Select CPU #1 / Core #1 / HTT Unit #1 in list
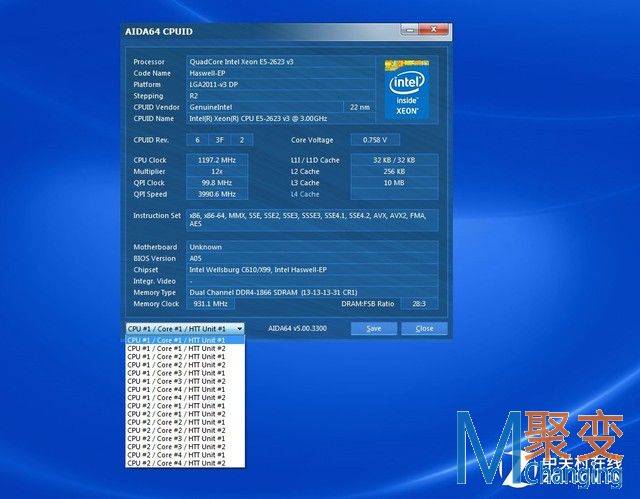Viewport: 640px width, 499px height. [x=185, y=340]
